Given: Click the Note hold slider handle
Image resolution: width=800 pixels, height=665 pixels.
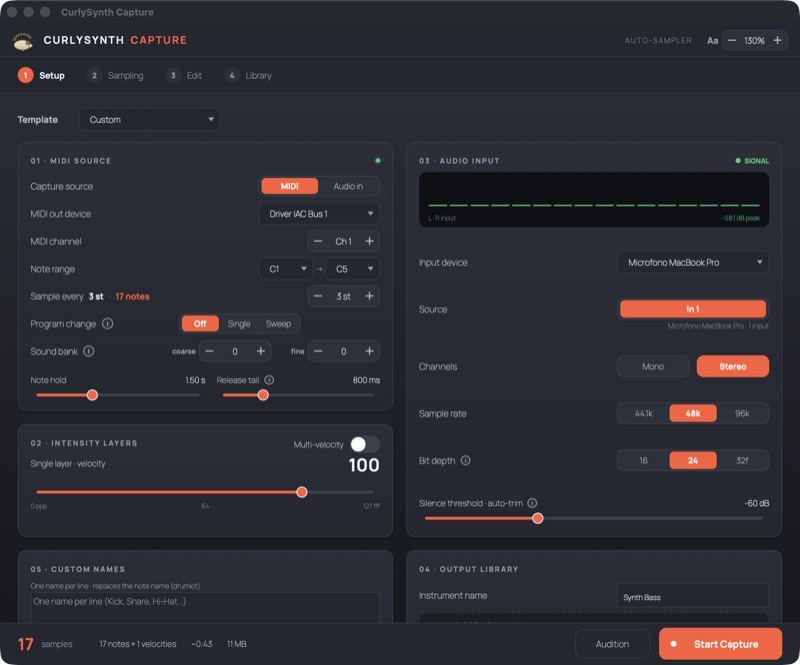Looking at the screenshot, I should (92, 395).
